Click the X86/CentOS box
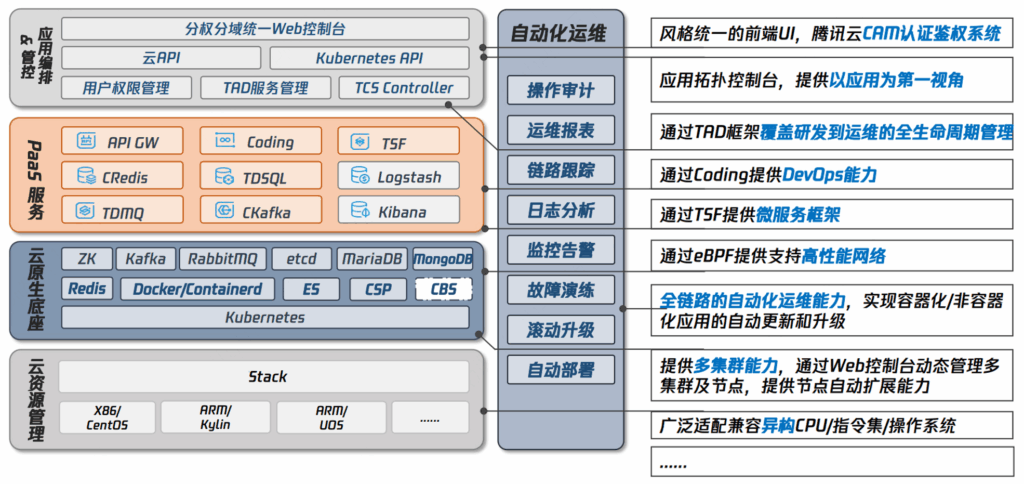The width and height of the screenshot is (1024, 484). tap(107, 417)
